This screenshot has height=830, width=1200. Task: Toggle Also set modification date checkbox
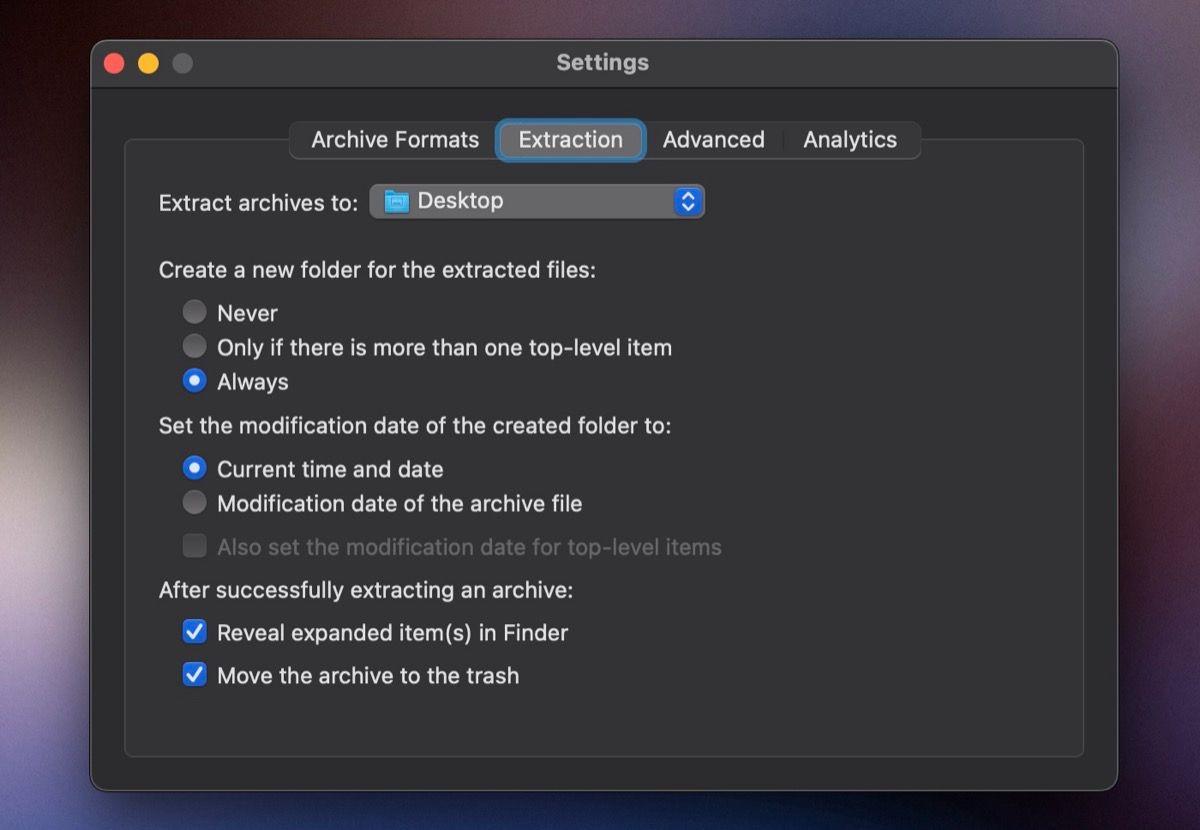click(195, 546)
